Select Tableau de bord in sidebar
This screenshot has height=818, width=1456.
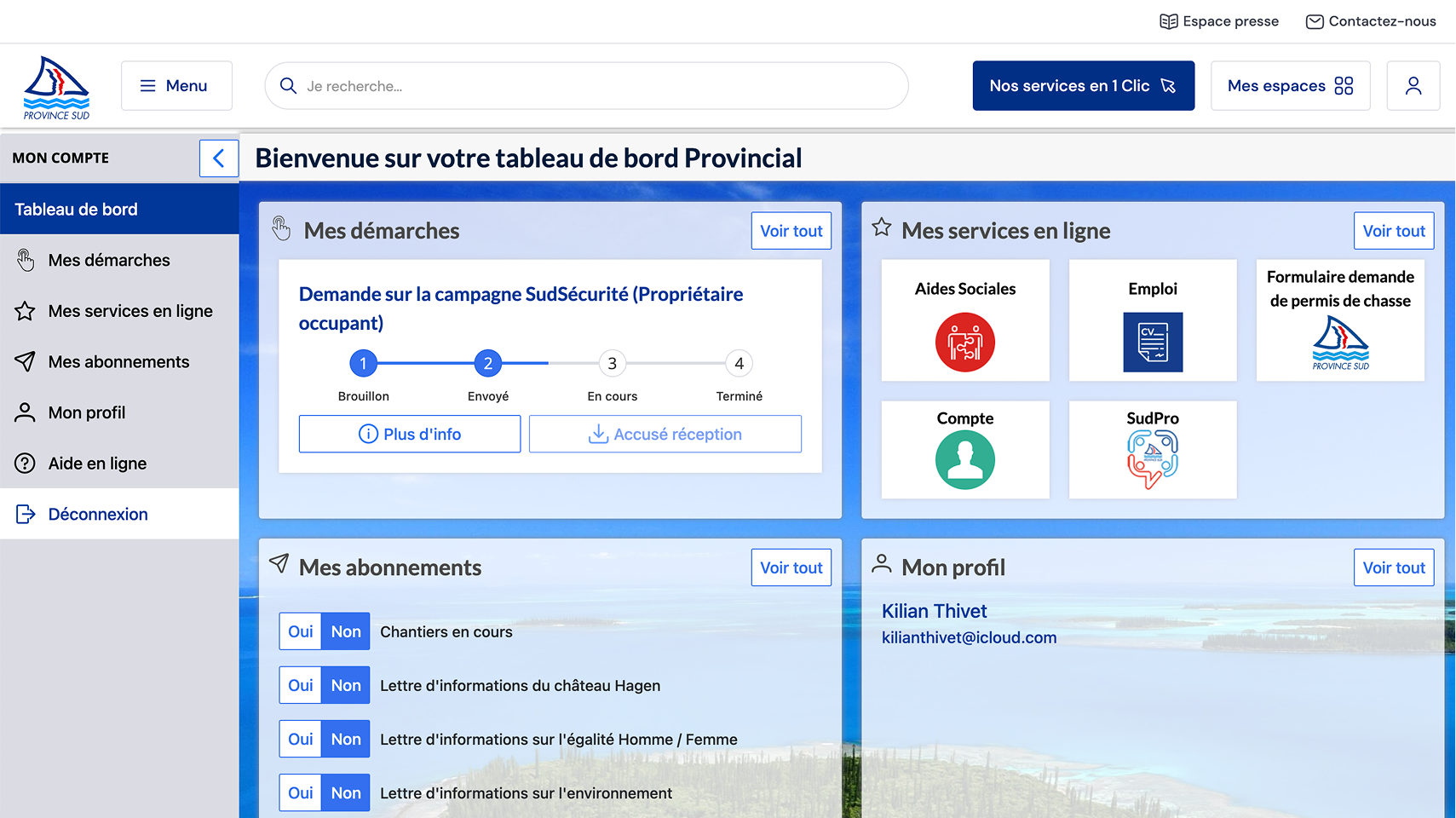click(x=119, y=210)
